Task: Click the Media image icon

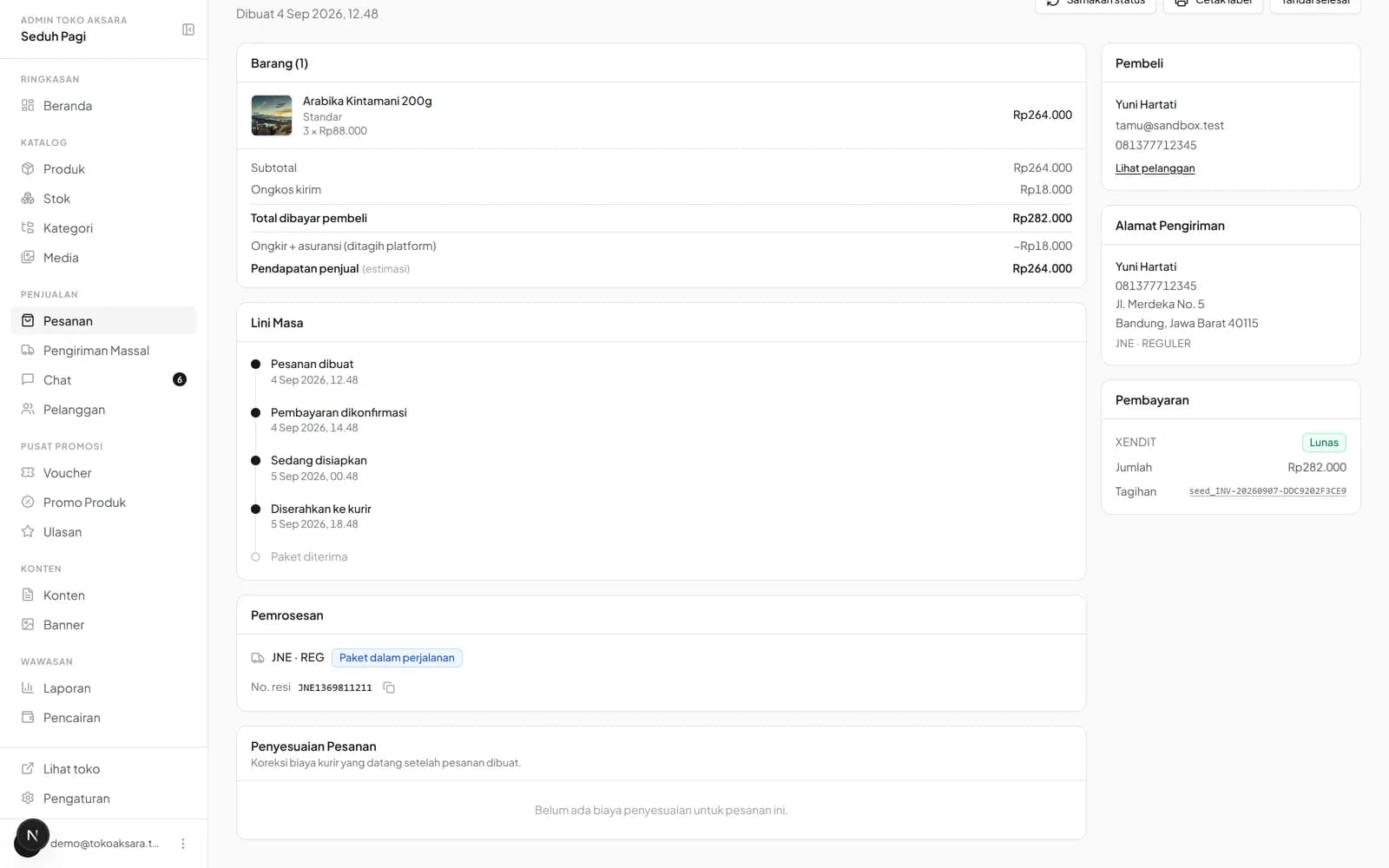Action: pyautogui.click(x=28, y=258)
